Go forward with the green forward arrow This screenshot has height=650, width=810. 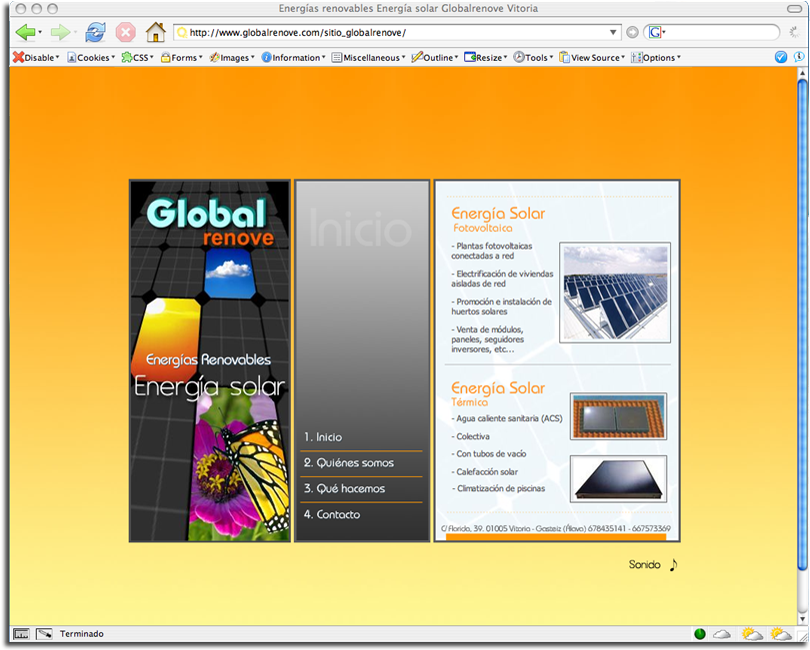60,33
